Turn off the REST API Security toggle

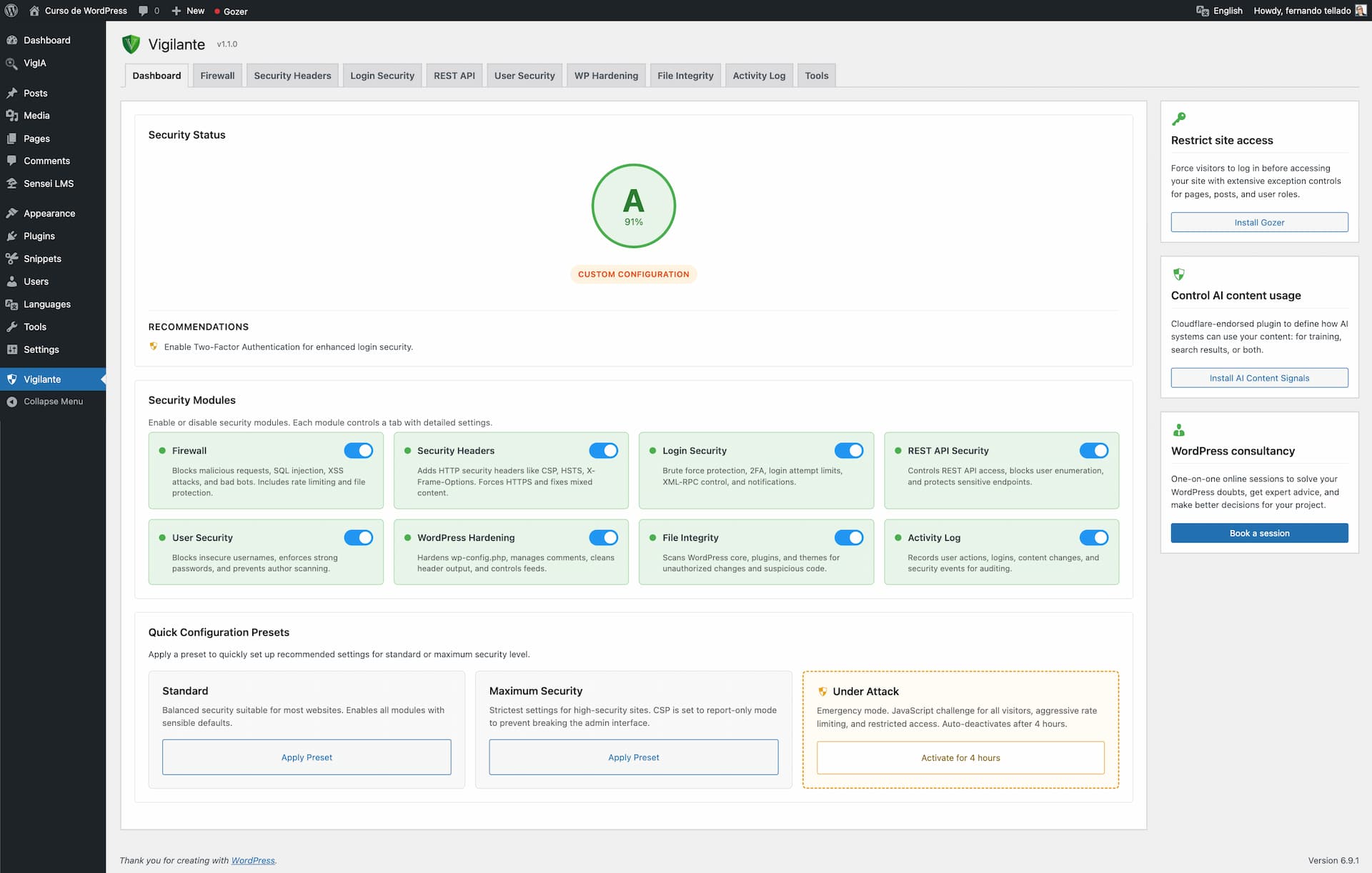(x=1095, y=450)
